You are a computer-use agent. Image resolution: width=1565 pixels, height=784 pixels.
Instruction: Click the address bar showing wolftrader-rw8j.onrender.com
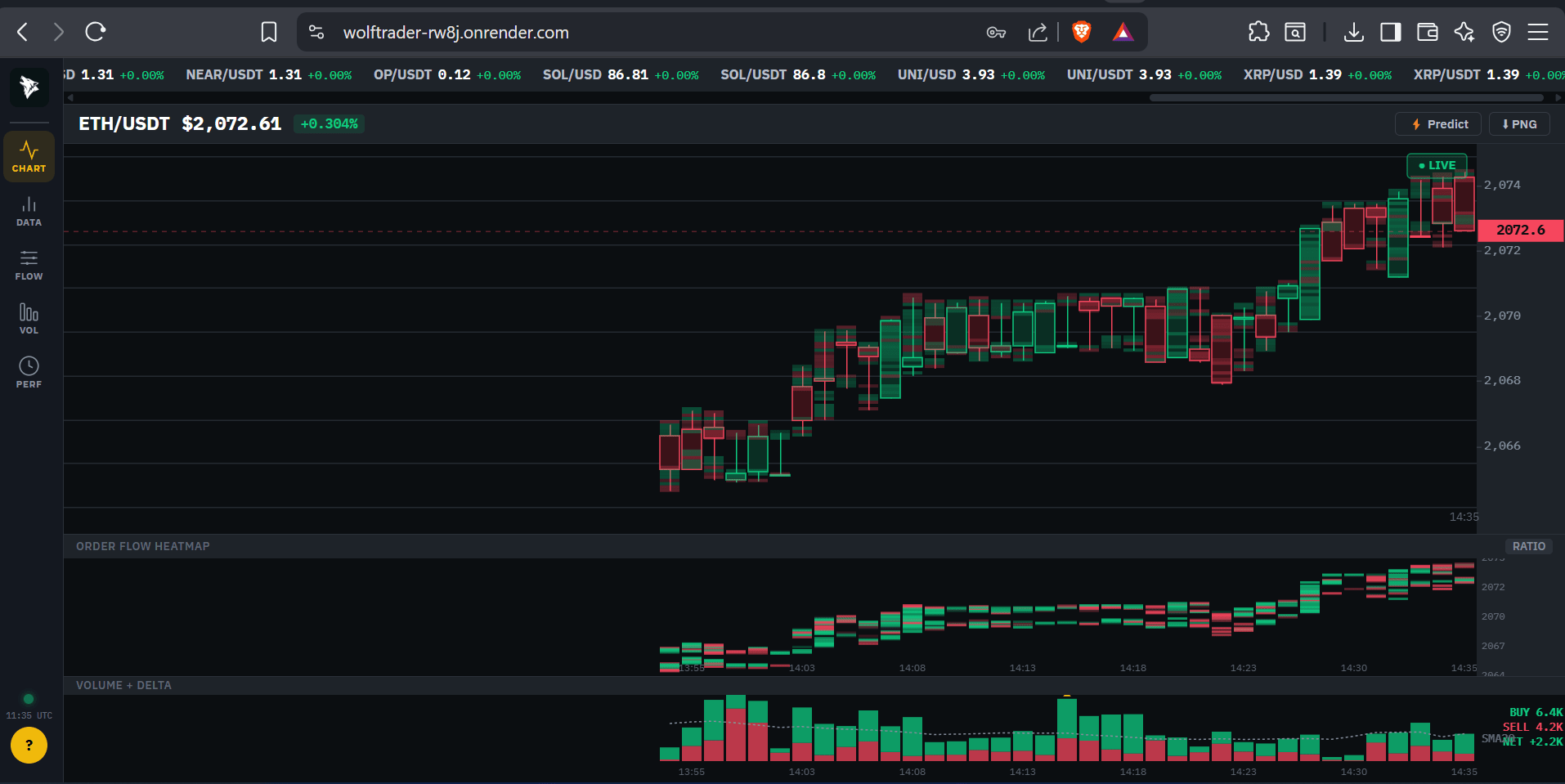455,32
